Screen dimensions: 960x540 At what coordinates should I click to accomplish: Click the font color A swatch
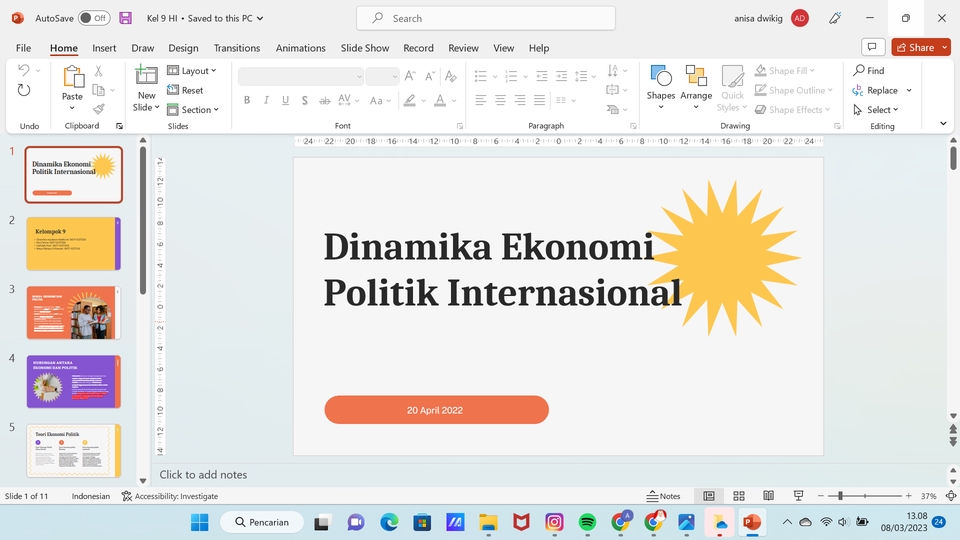click(x=440, y=100)
